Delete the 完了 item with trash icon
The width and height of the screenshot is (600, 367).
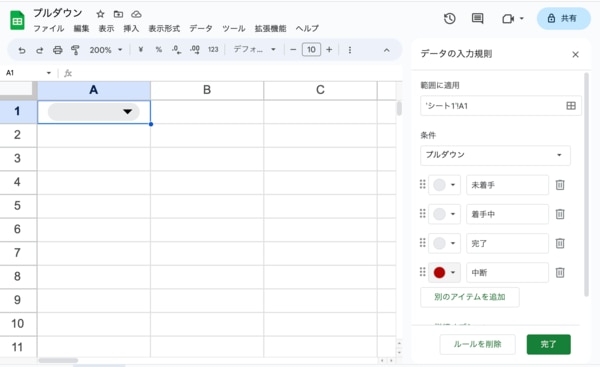click(x=560, y=243)
